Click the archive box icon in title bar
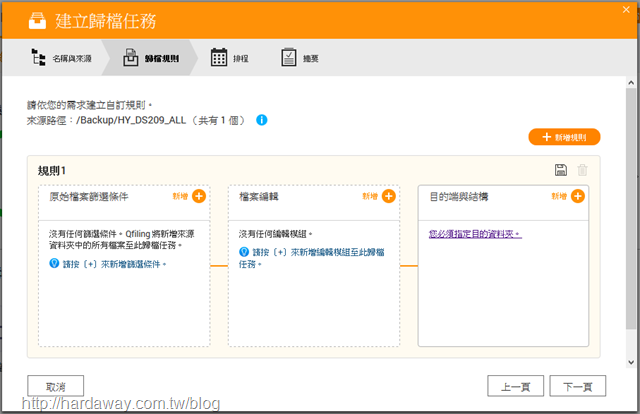640x414 pixels. tap(37, 20)
